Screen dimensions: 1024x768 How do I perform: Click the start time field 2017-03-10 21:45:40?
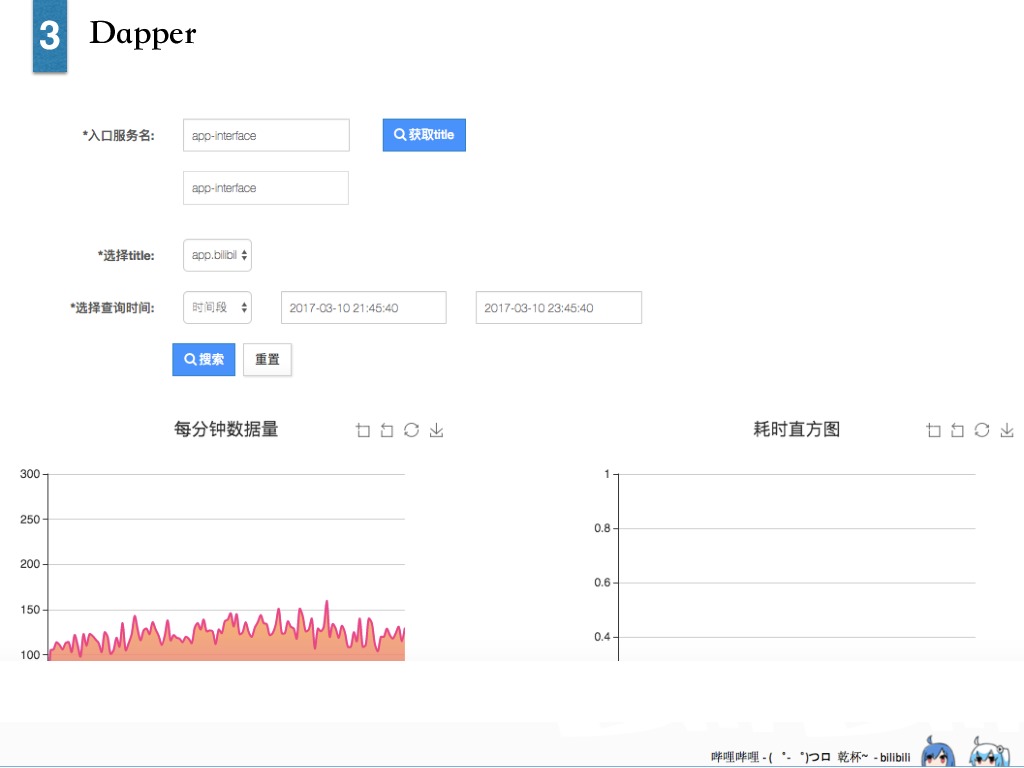click(x=364, y=308)
